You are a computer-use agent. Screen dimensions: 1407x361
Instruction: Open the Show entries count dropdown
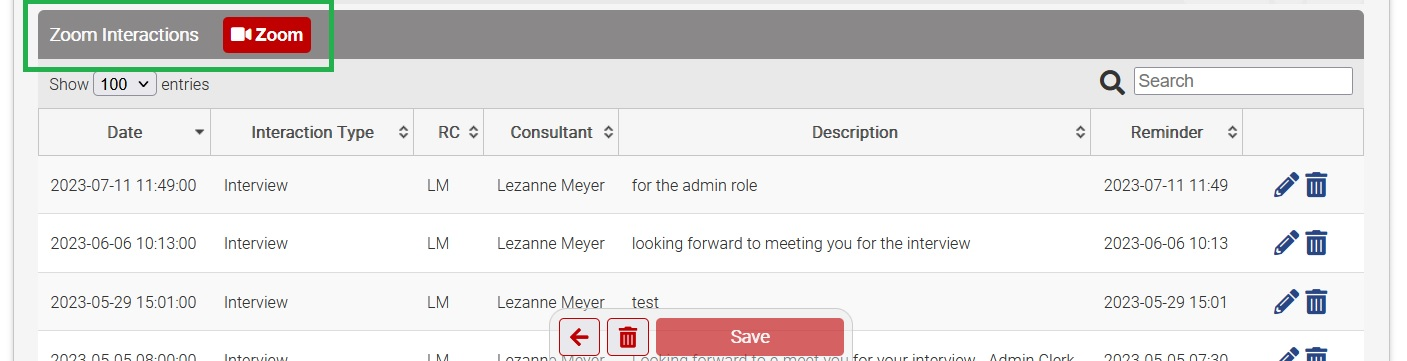tap(125, 84)
